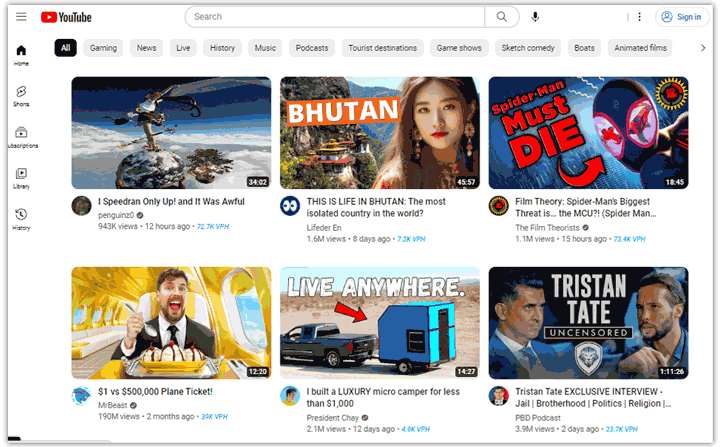Click the Sign in button
This screenshot has width=720, height=447.
coord(680,17)
